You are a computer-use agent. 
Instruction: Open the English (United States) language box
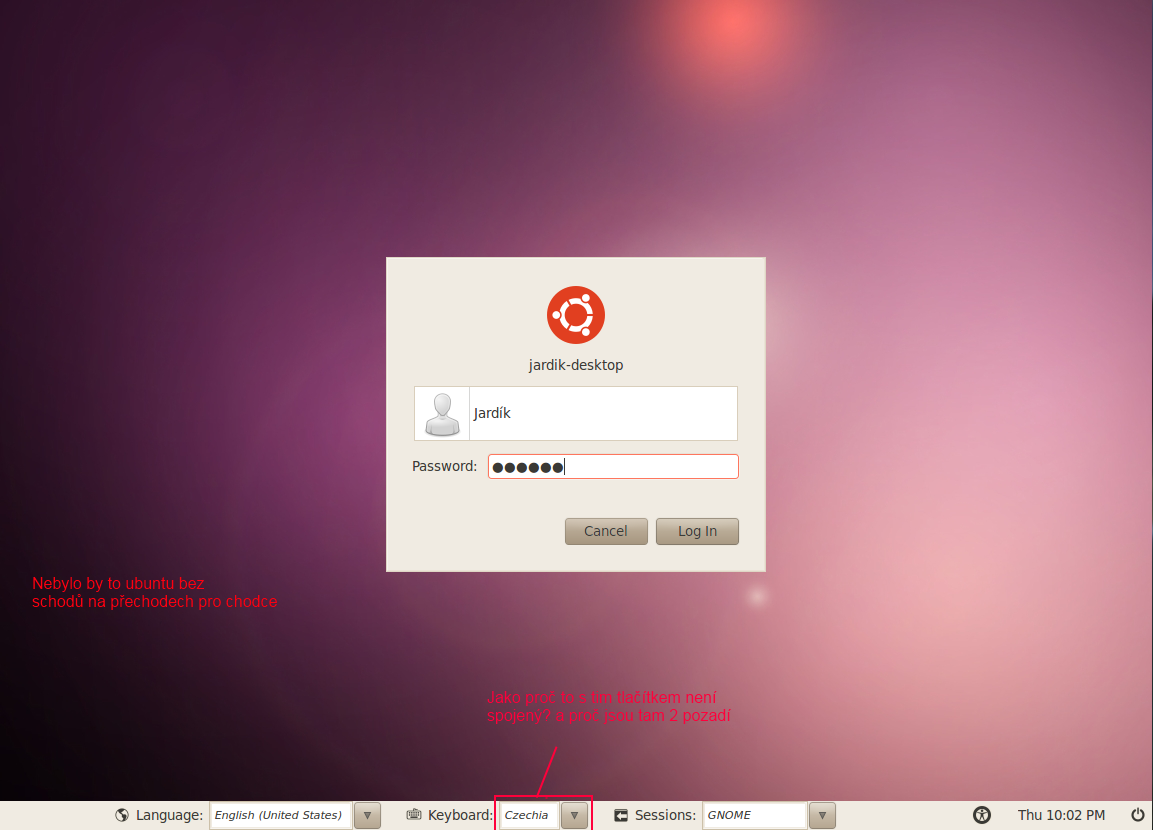(x=280, y=815)
